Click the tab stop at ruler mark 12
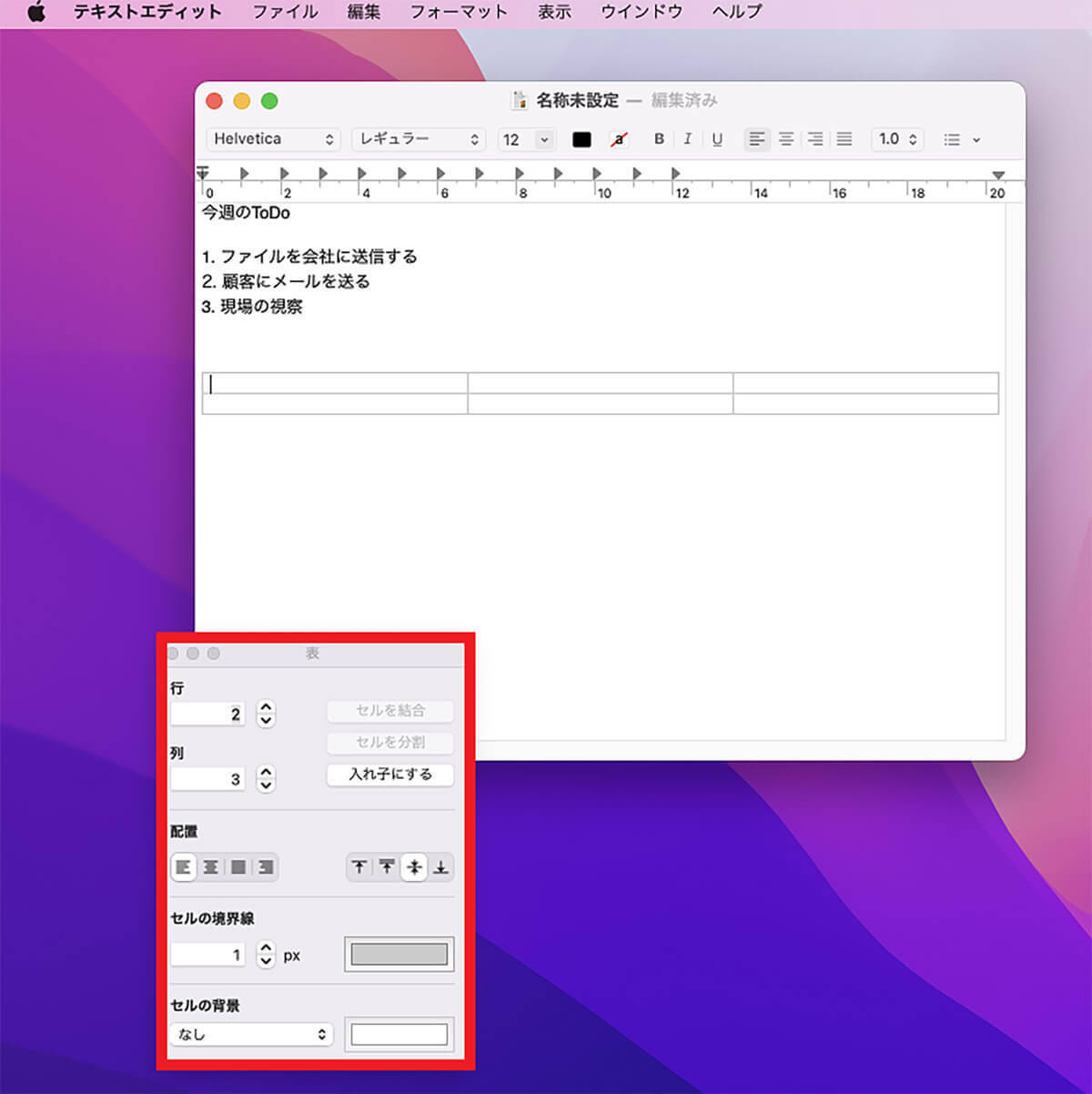Image resolution: width=1092 pixels, height=1094 pixels. pyautogui.click(x=675, y=173)
